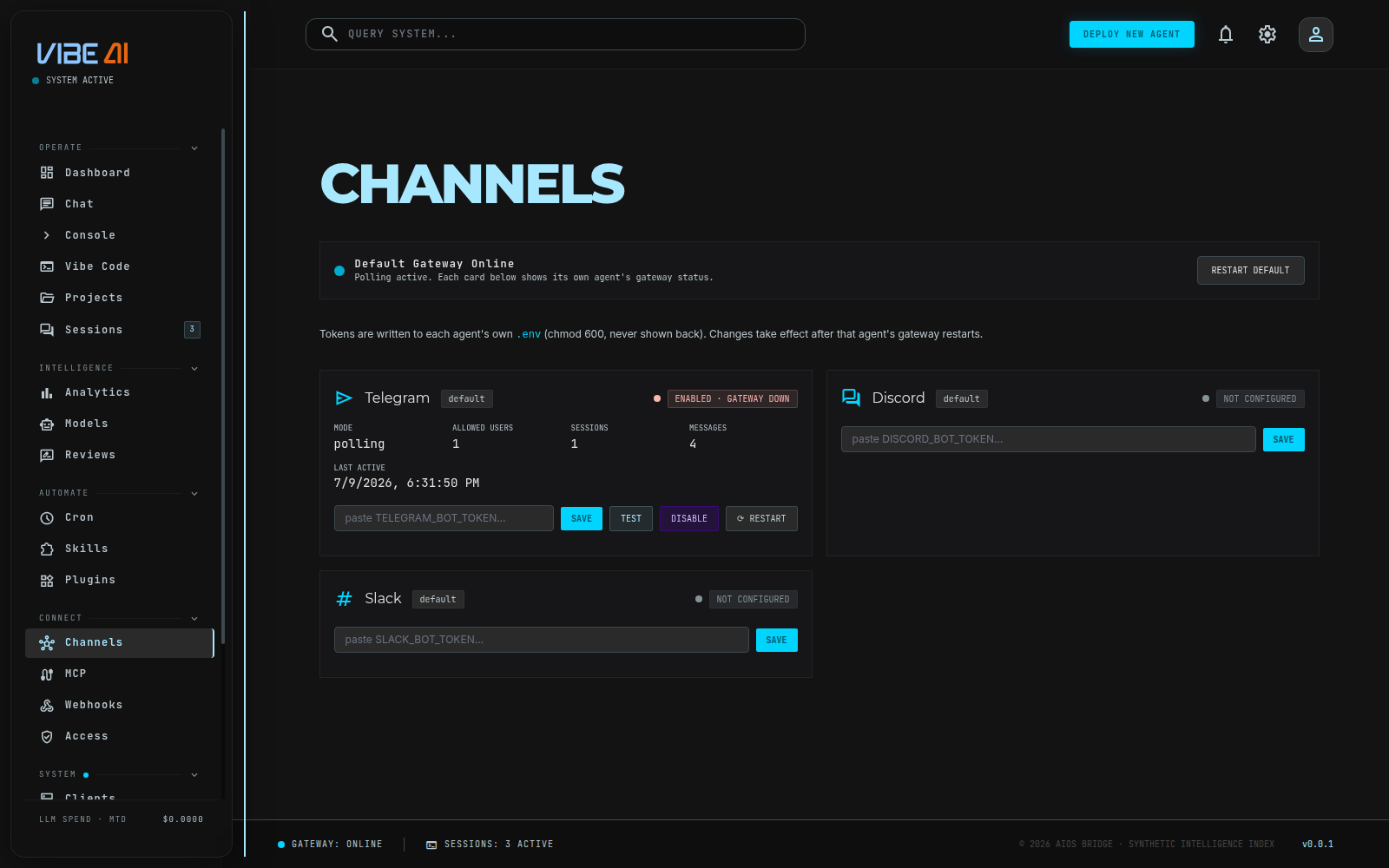Open the Skills puzzle piece icon
The image size is (1389, 868).
[x=47, y=549]
